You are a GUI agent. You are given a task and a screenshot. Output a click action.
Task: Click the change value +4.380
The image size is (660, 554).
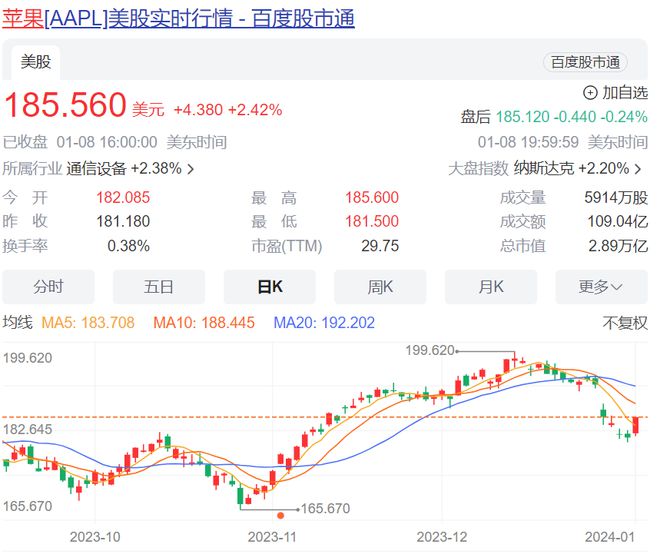coord(198,110)
